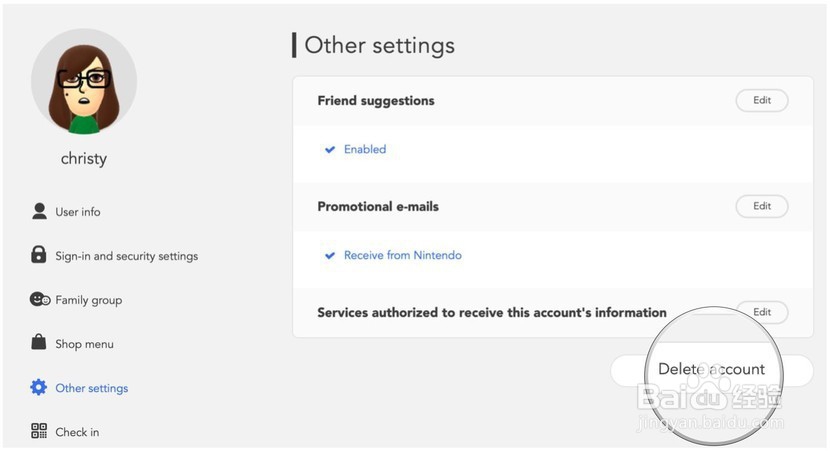Click the padlock icon for security settings
Screen dimensions: 830x451
pos(38,255)
